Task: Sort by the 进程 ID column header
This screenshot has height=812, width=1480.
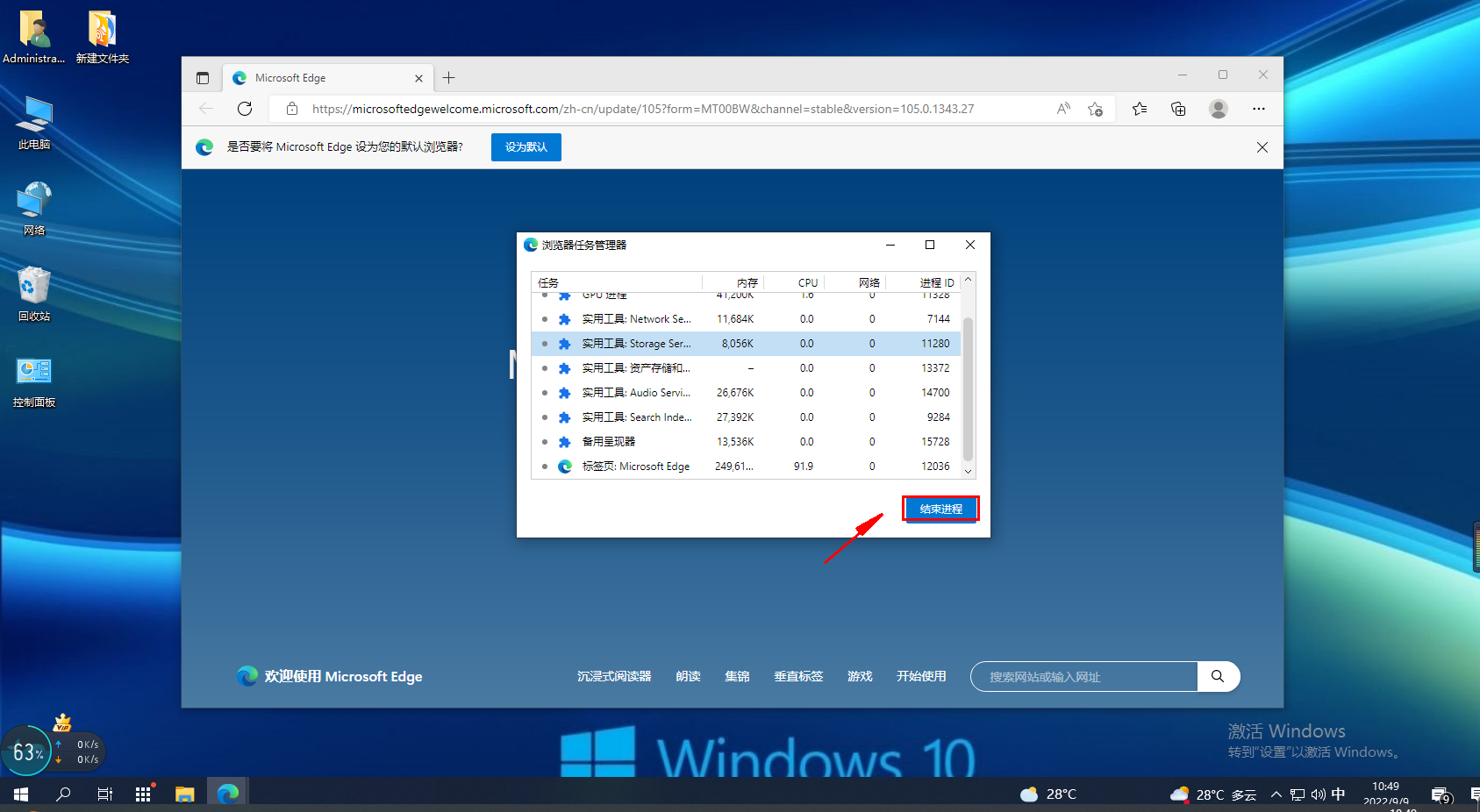Action: [923, 282]
